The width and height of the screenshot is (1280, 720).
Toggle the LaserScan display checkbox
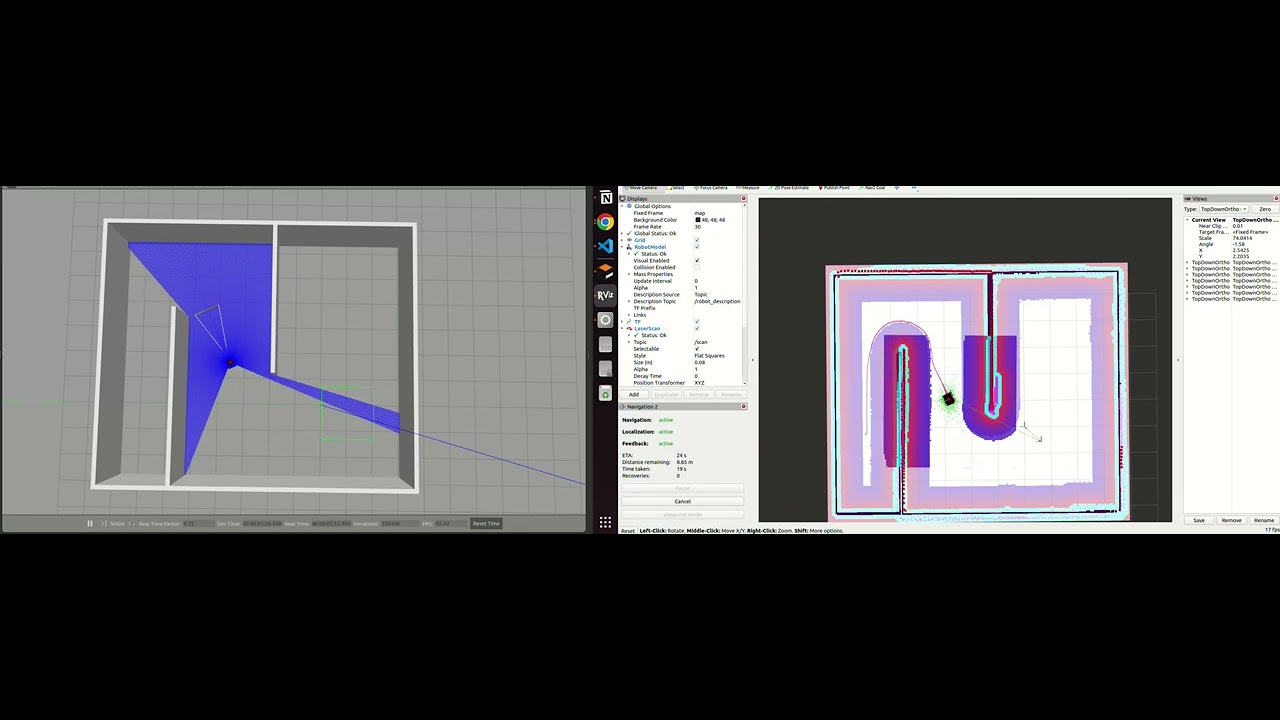click(x=697, y=329)
